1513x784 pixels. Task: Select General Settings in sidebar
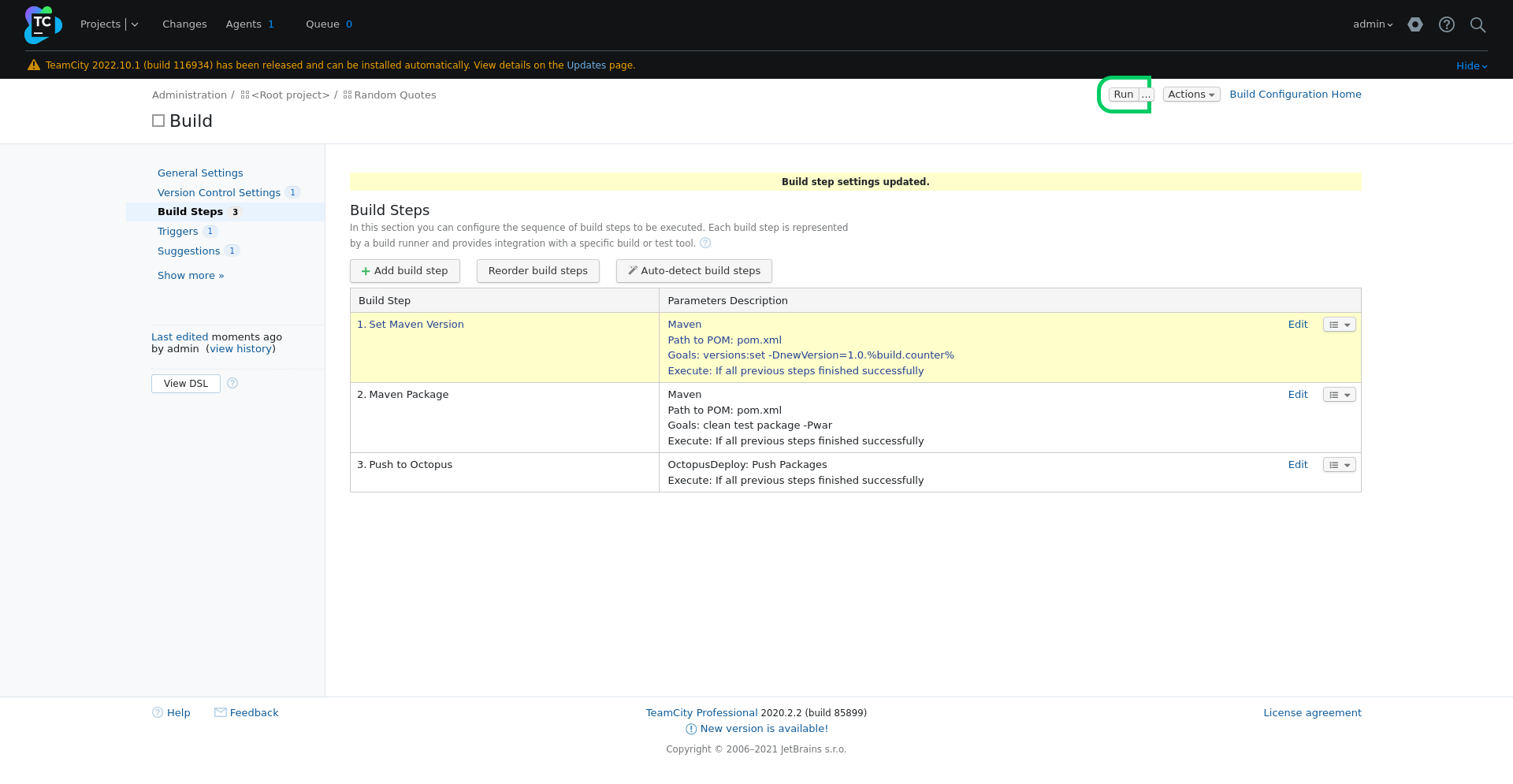(x=200, y=173)
